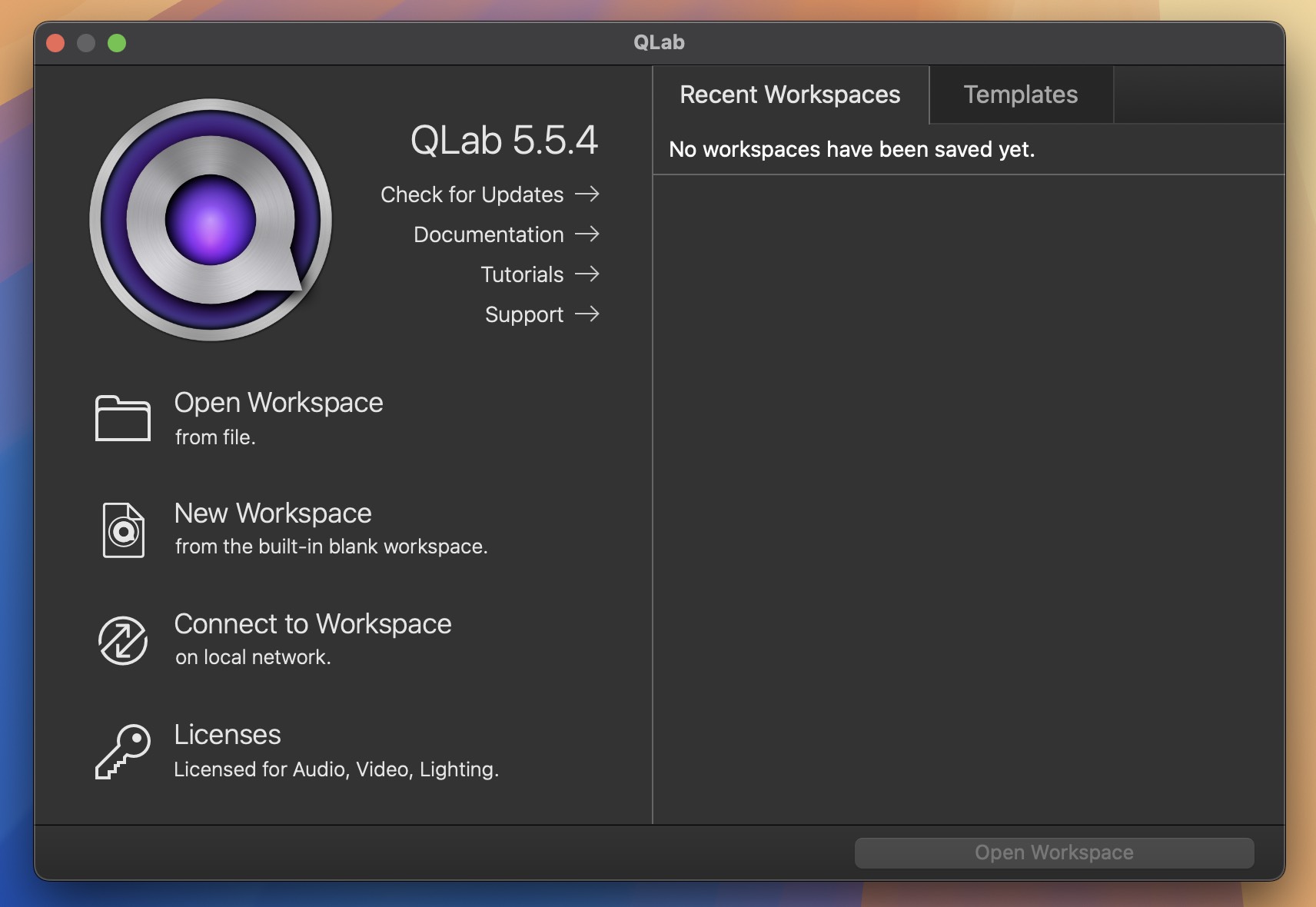The width and height of the screenshot is (1316, 907).
Task: Zoom the QLab window with green button
Action: click(117, 43)
